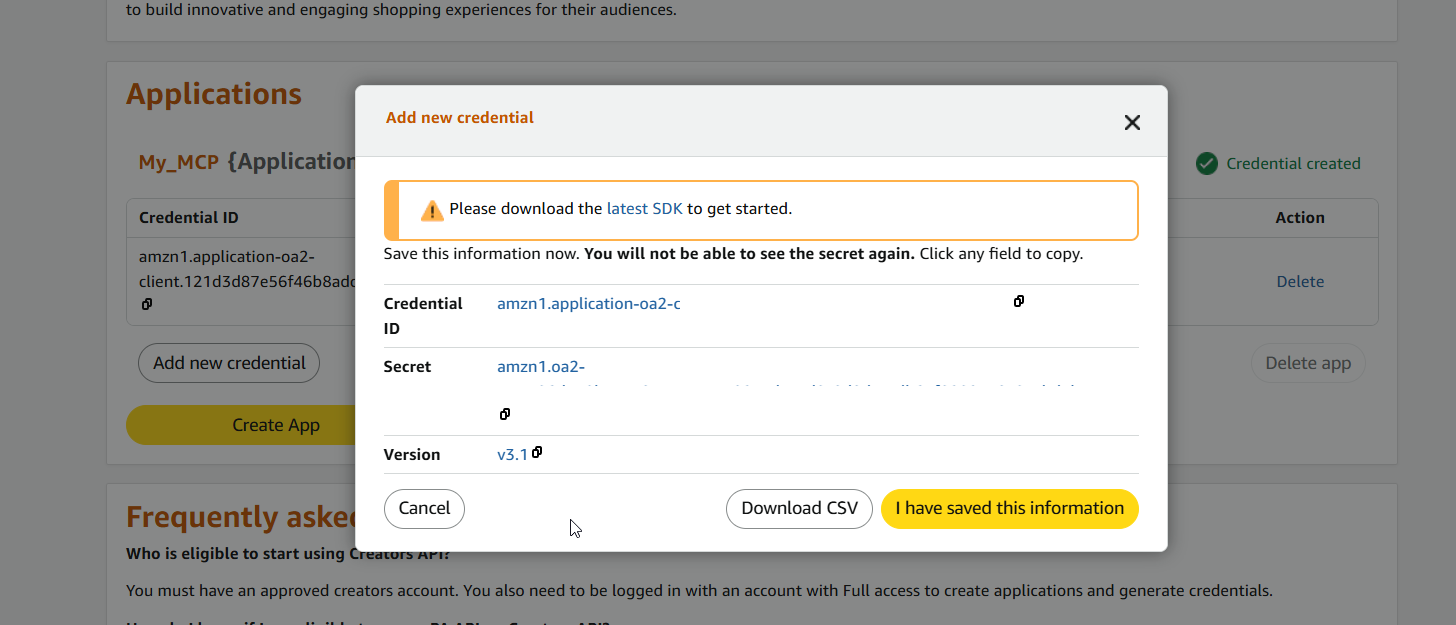The width and height of the screenshot is (1456, 625).
Task: Click the yellow Create App button
Action: tap(241, 425)
